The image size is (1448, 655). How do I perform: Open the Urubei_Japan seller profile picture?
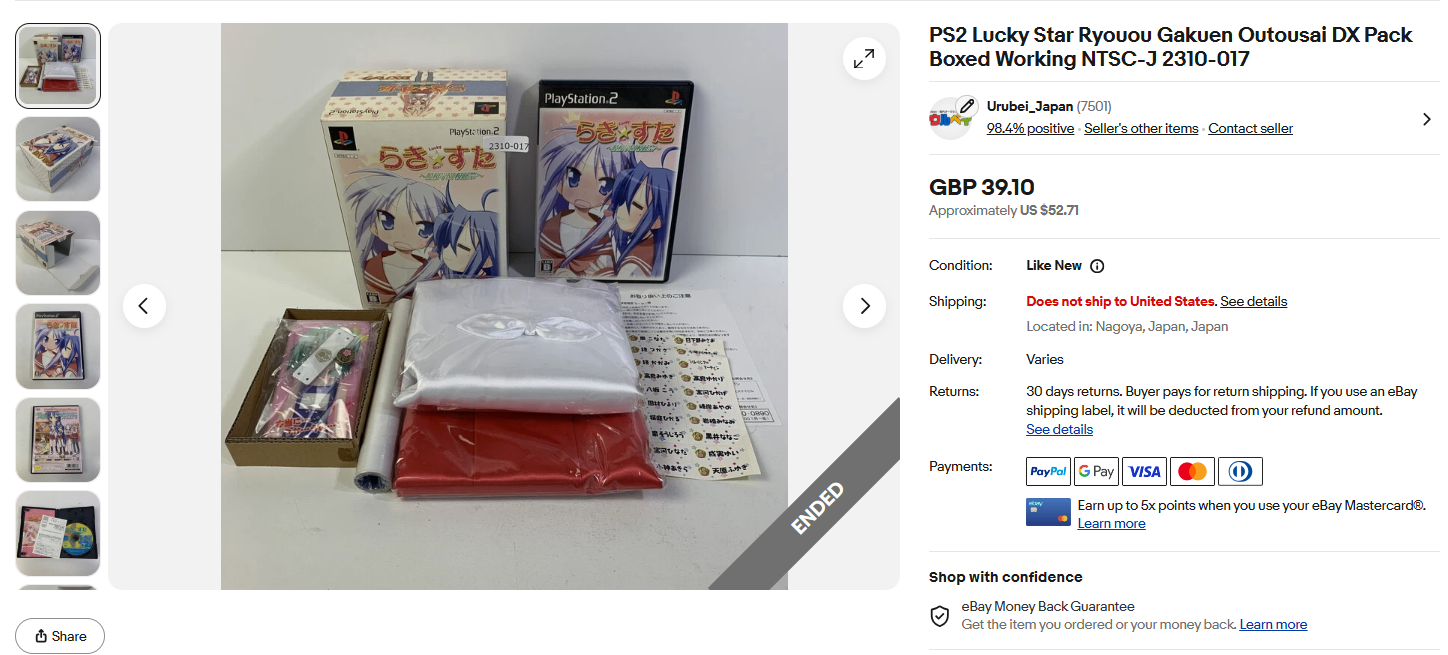point(950,118)
